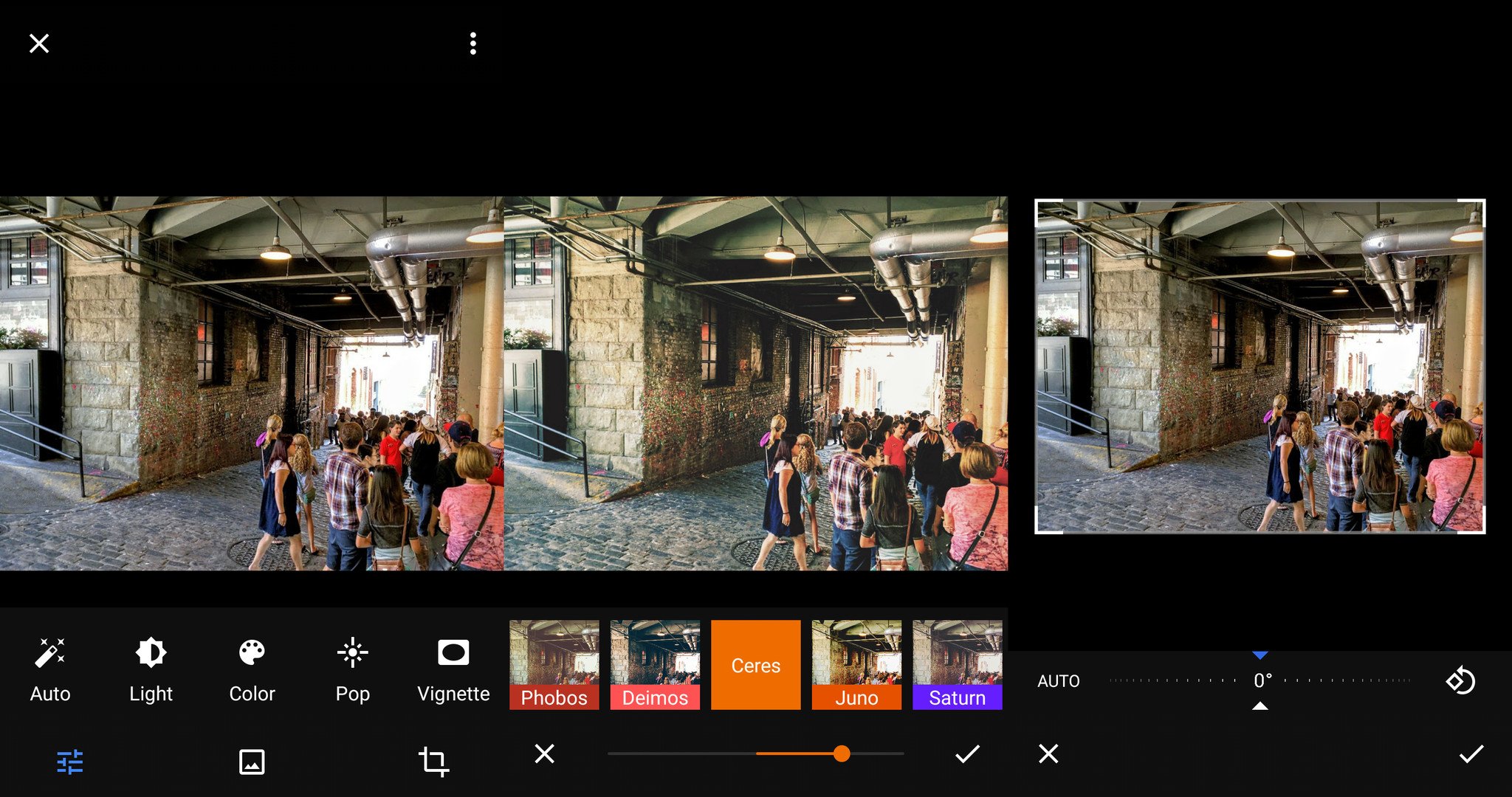
Task: Choose the Vignette effect
Action: click(x=453, y=668)
